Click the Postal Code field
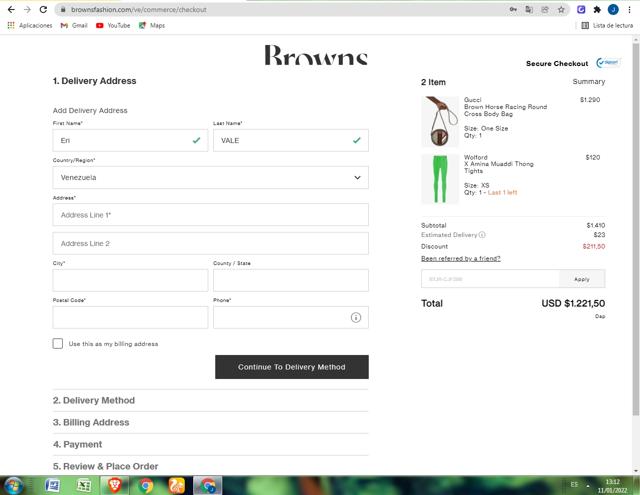This screenshot has width=640, height=495. pos(130,317)
